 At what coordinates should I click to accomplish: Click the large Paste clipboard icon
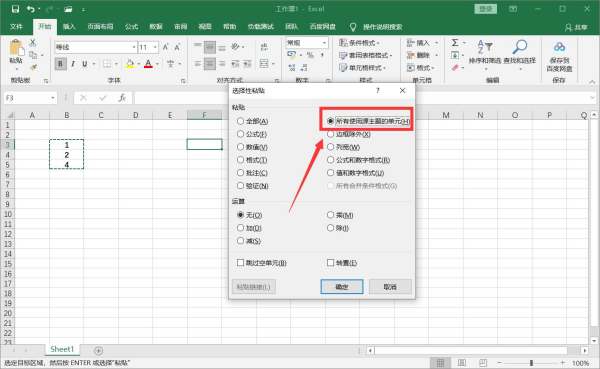(16, 47)
